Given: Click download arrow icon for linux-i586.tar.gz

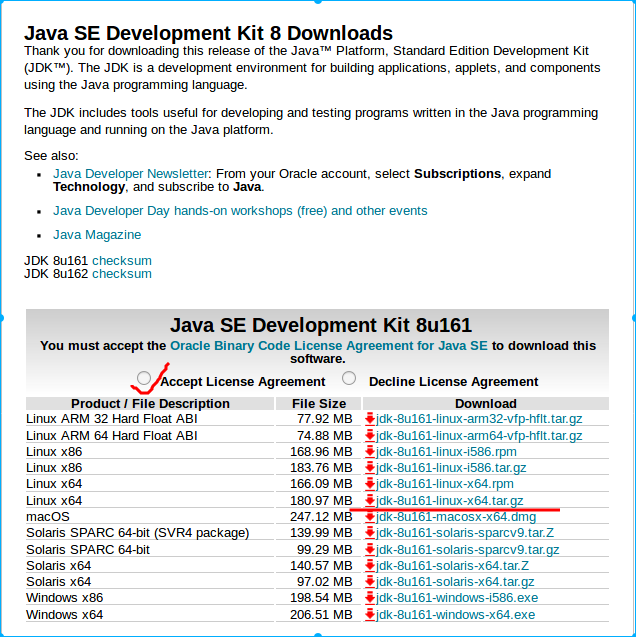Looking at the screenshot, I should [x=370, y=468].
